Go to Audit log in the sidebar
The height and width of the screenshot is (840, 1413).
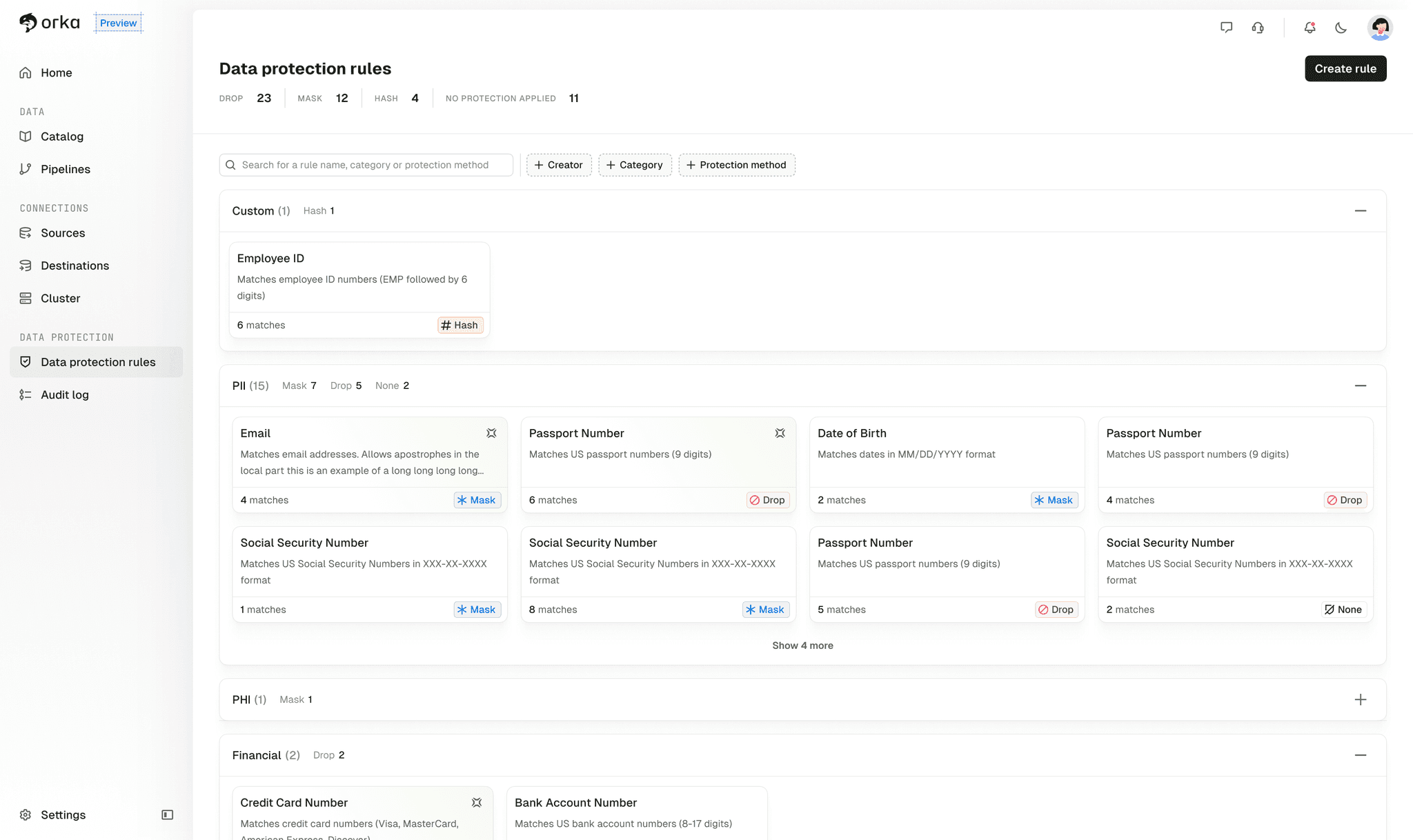click(x=65, y=394)
